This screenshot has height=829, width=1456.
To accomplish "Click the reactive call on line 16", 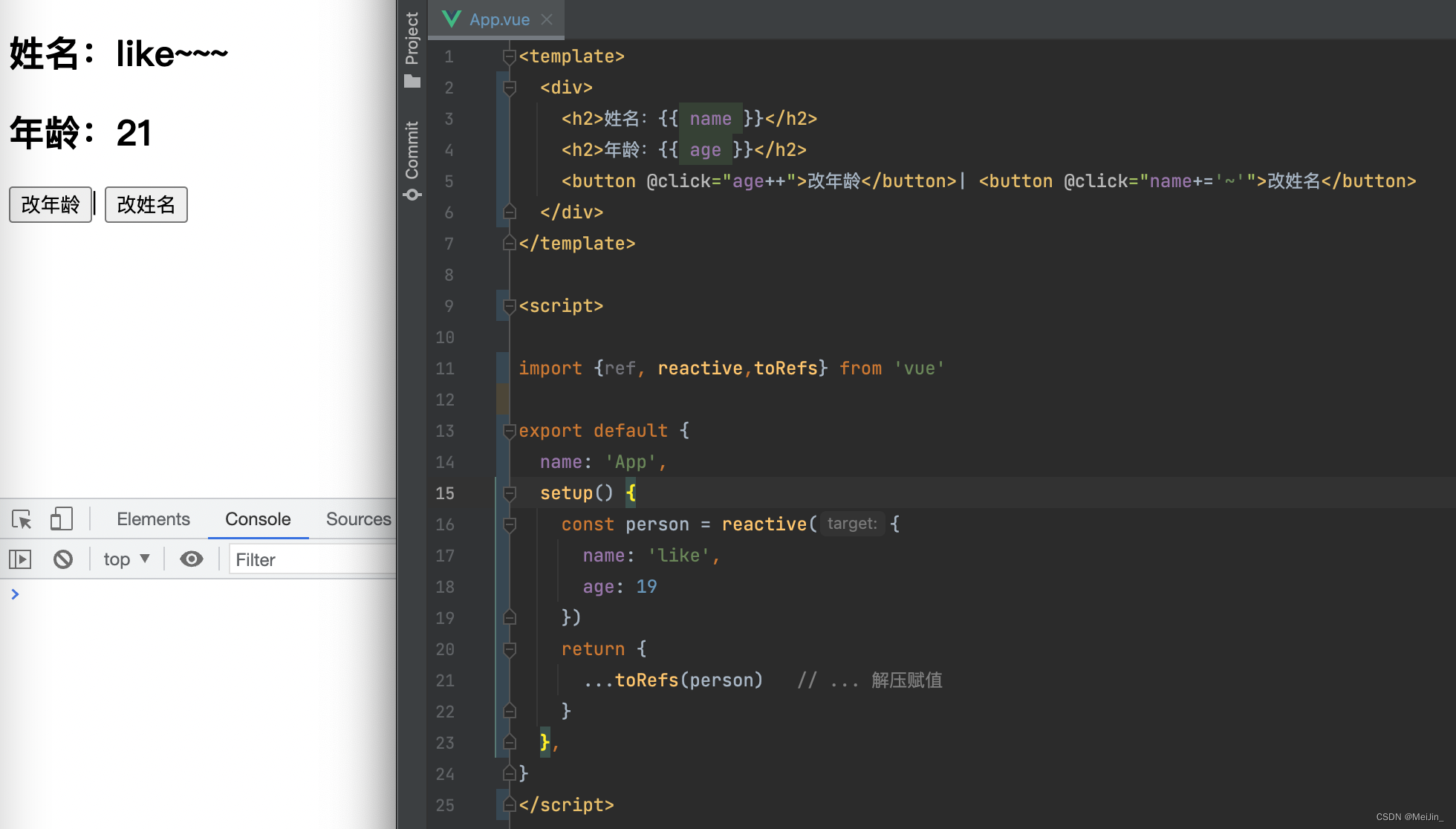I will pos(764,524).
